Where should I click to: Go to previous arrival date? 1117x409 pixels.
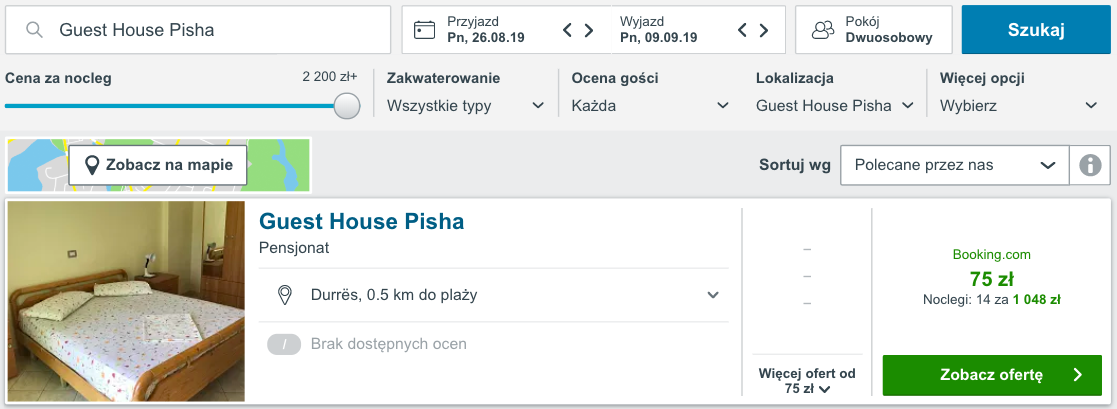(568, 30)
